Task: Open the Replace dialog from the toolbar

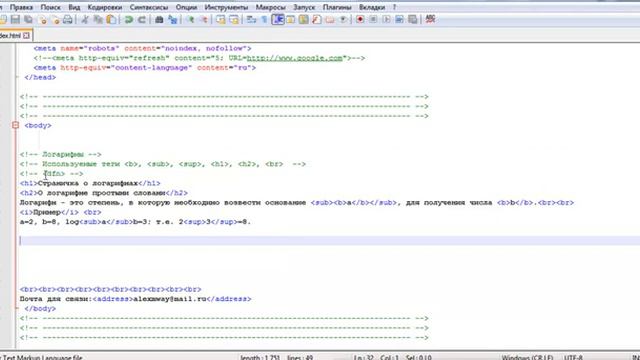Action: (x=172, y=19)
